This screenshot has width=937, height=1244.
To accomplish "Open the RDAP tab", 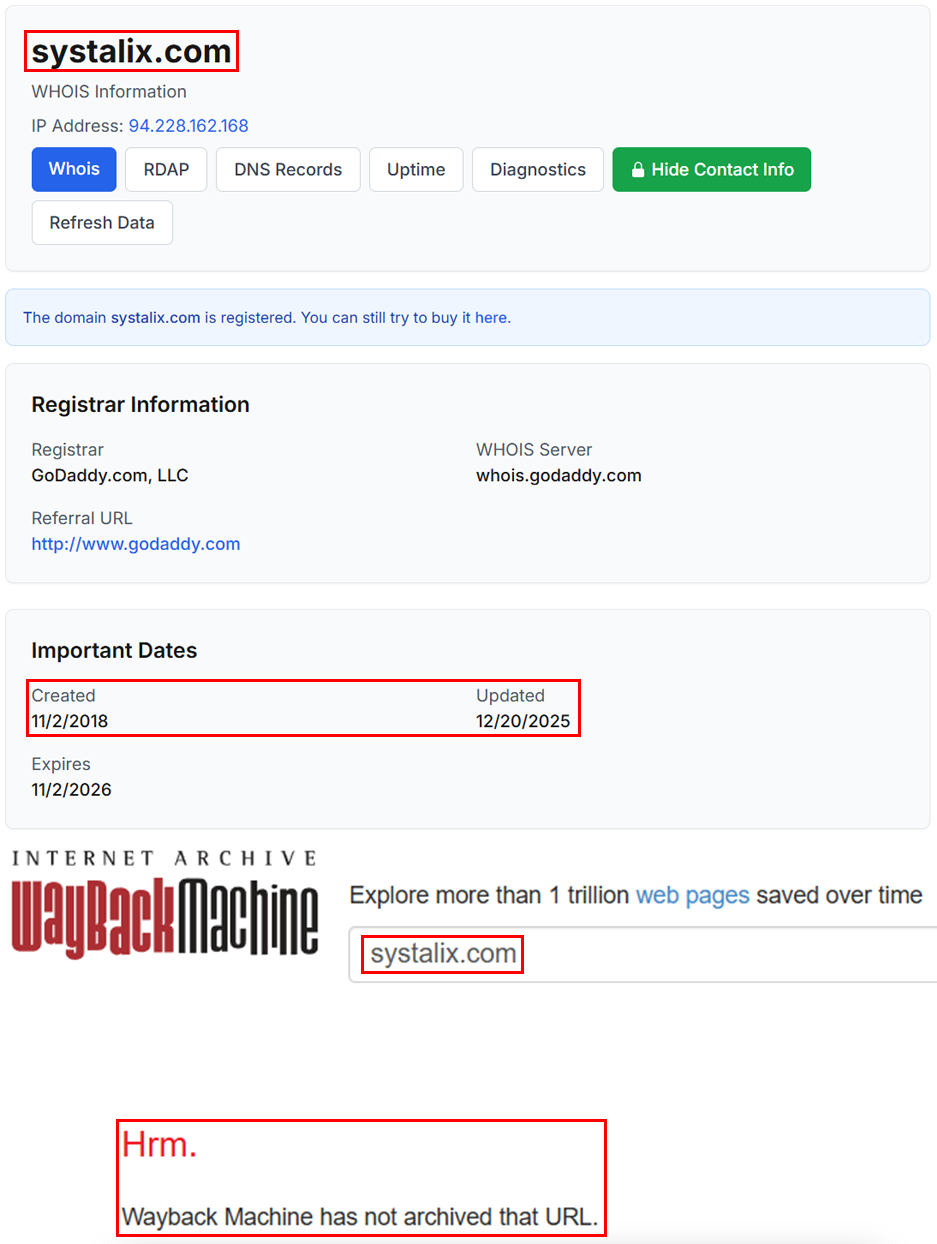I will coord(166,170).
